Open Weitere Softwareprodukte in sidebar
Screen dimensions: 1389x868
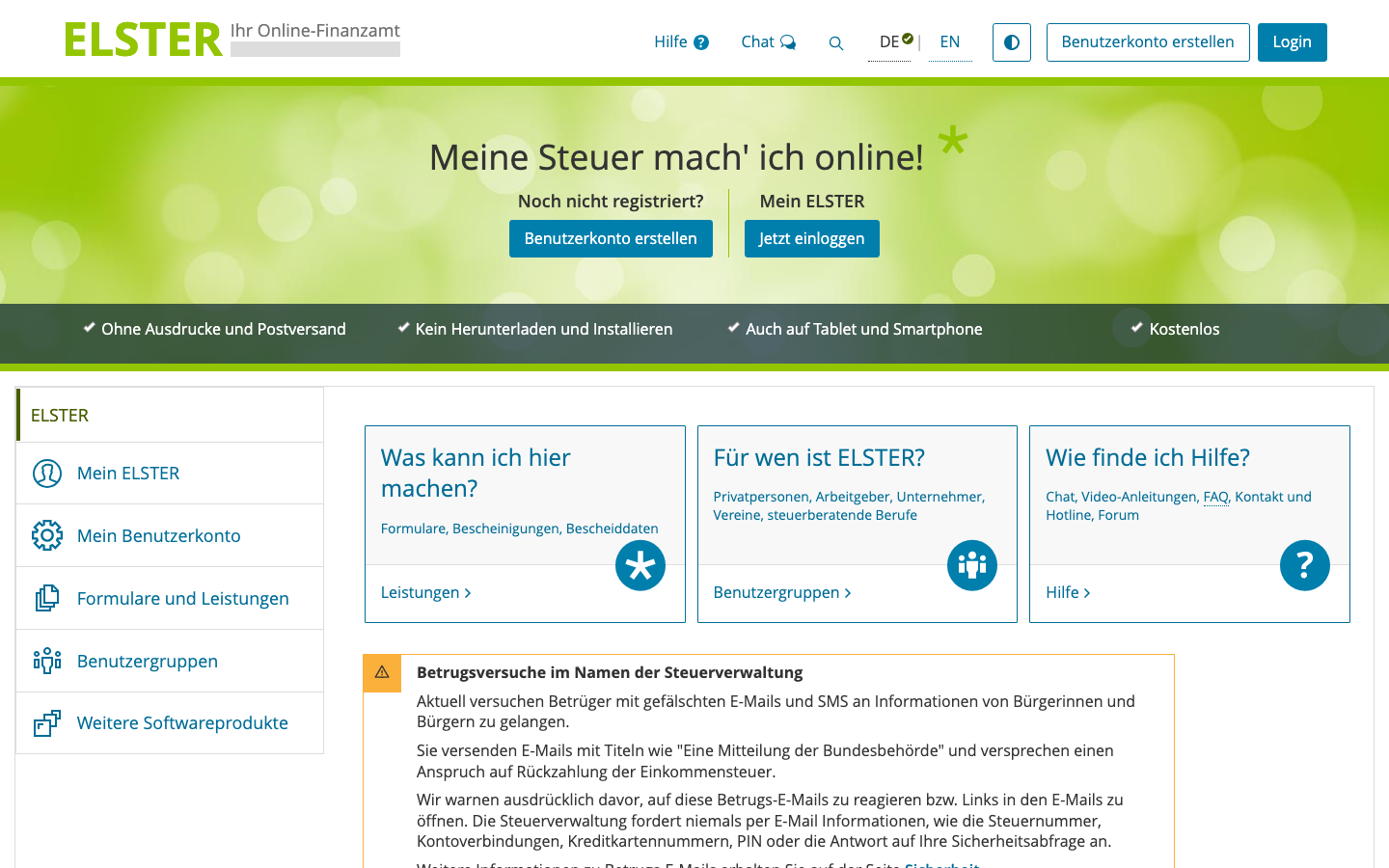pos(170,723)
